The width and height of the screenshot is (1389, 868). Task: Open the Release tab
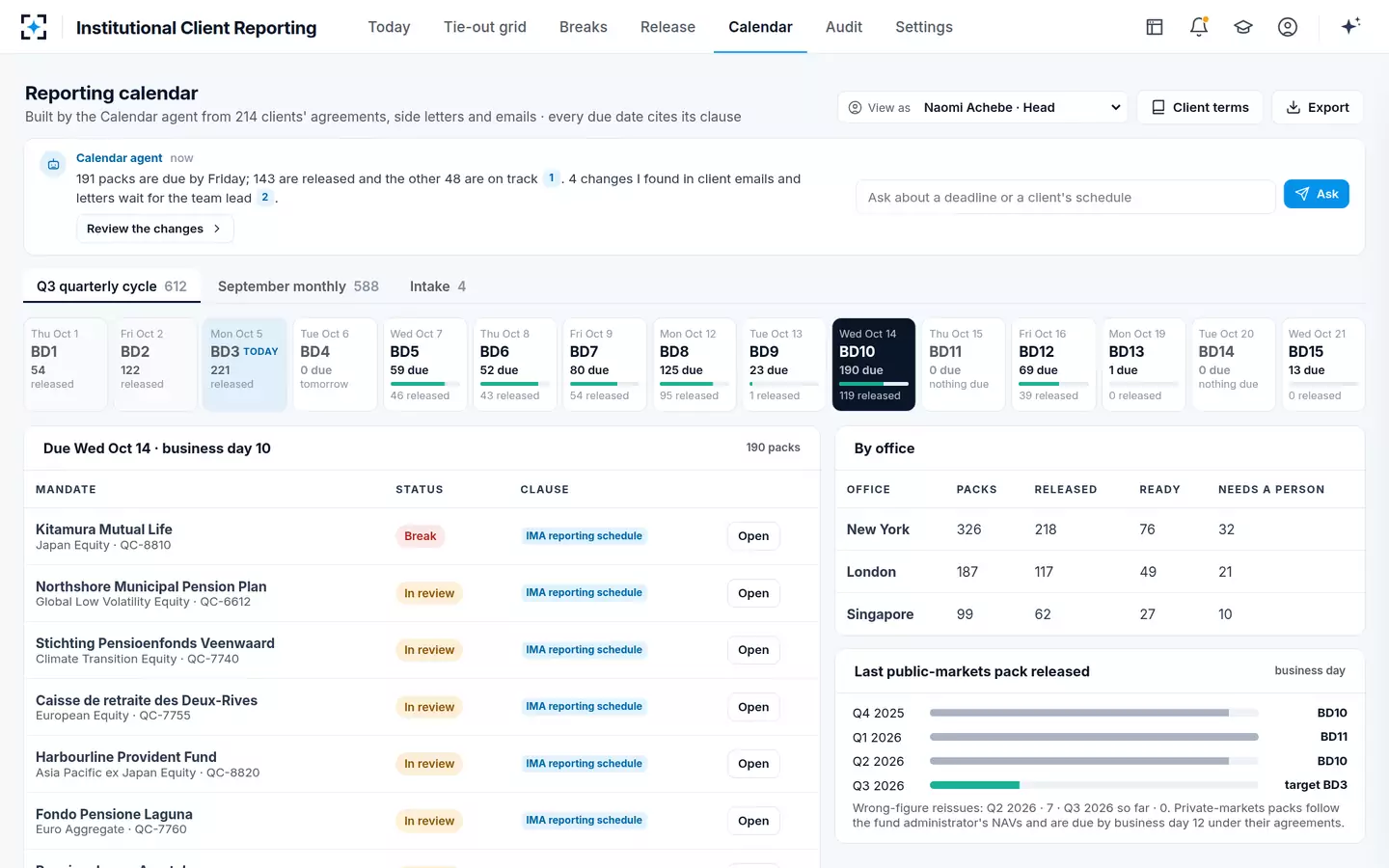pos(667,27)
